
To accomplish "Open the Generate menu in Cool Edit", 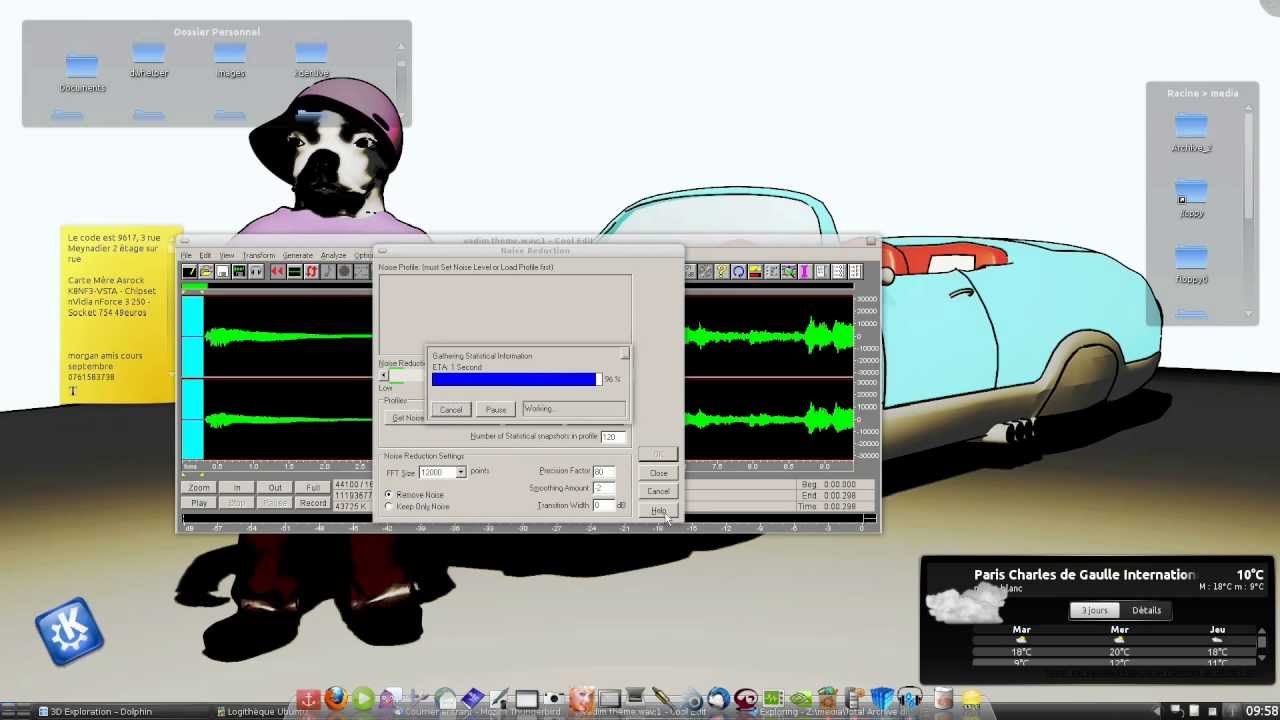I will (x=297, y=255).
